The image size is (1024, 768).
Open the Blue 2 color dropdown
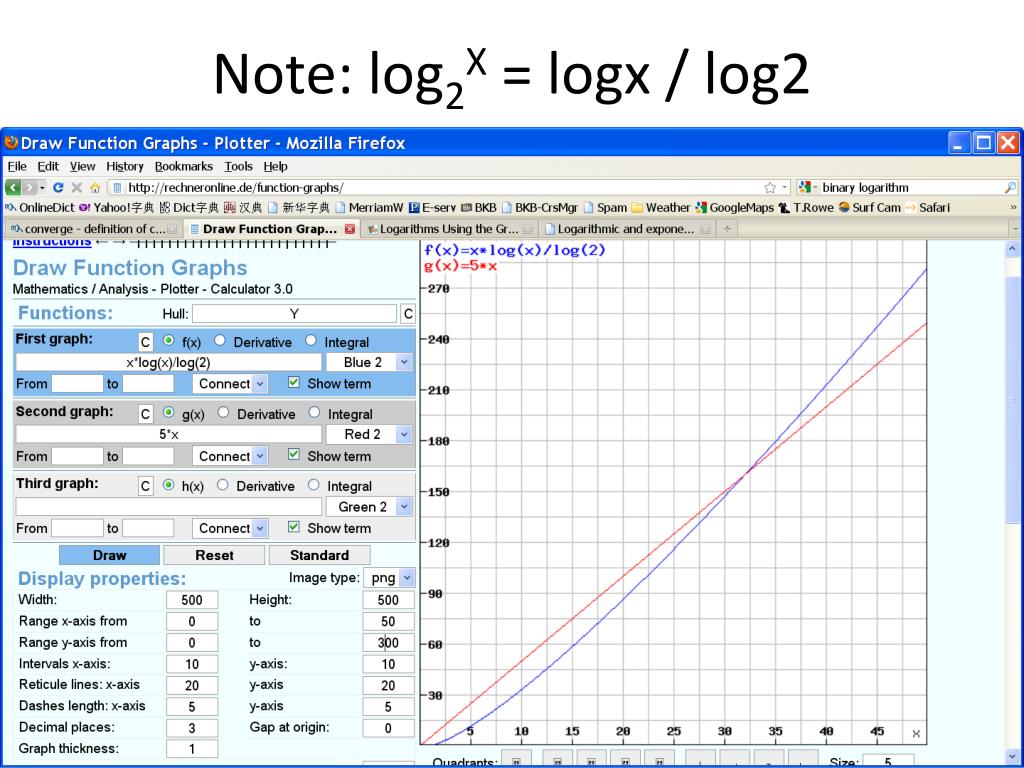[369, 362]
